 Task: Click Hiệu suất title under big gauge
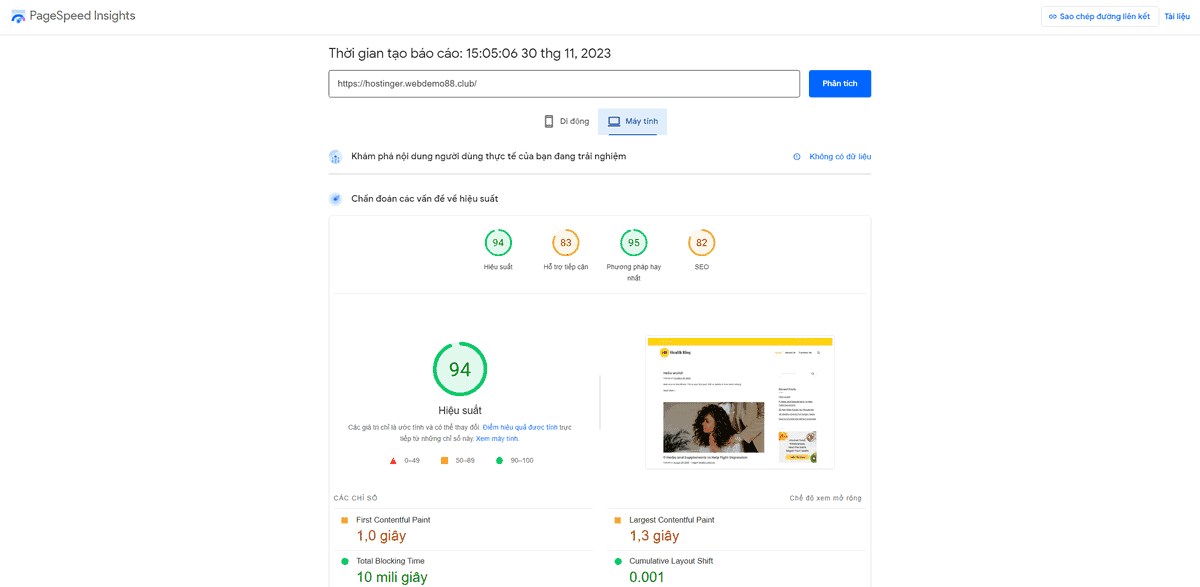(460, 410)
